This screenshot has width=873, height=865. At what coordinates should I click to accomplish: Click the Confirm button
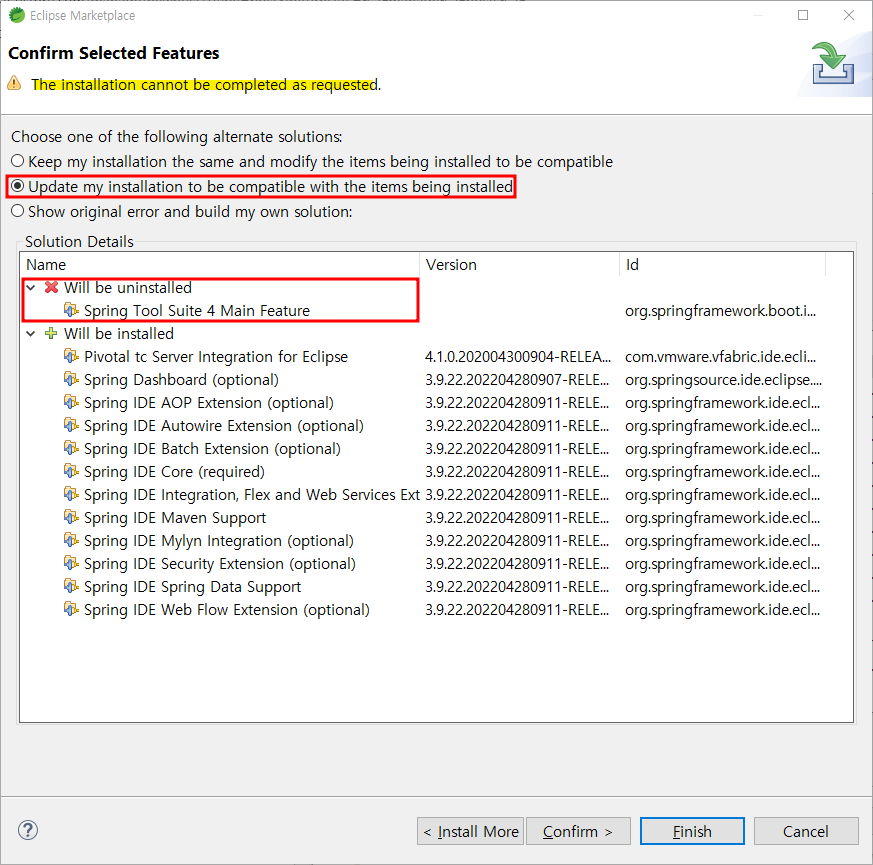[x=578, y=831]
